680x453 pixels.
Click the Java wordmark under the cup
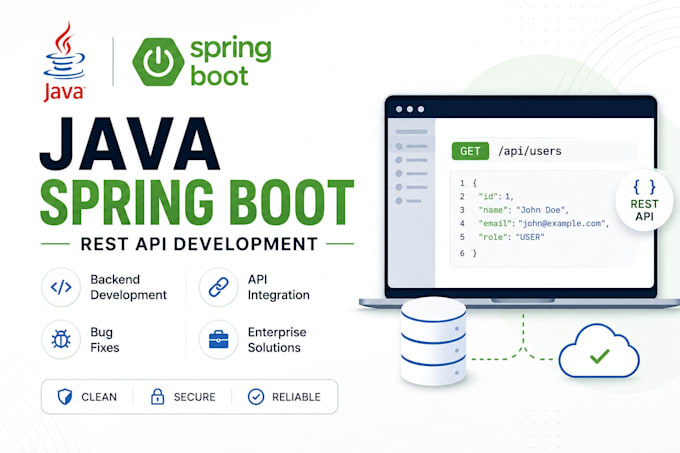[64, 92]
